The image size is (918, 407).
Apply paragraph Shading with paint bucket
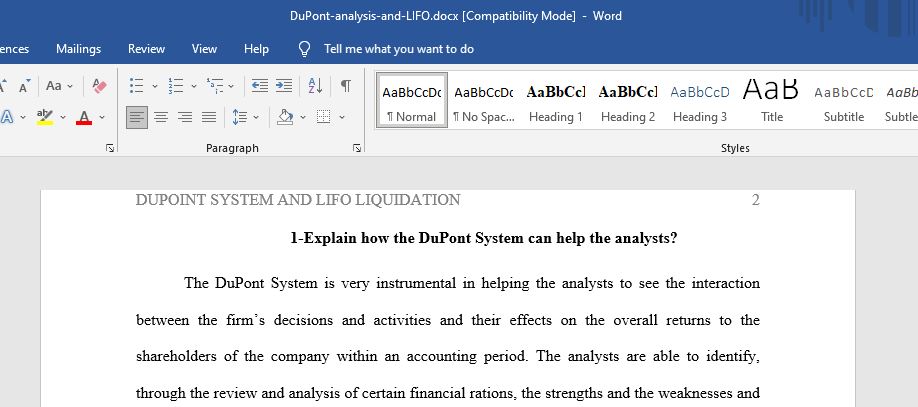[x=285, y=117]
